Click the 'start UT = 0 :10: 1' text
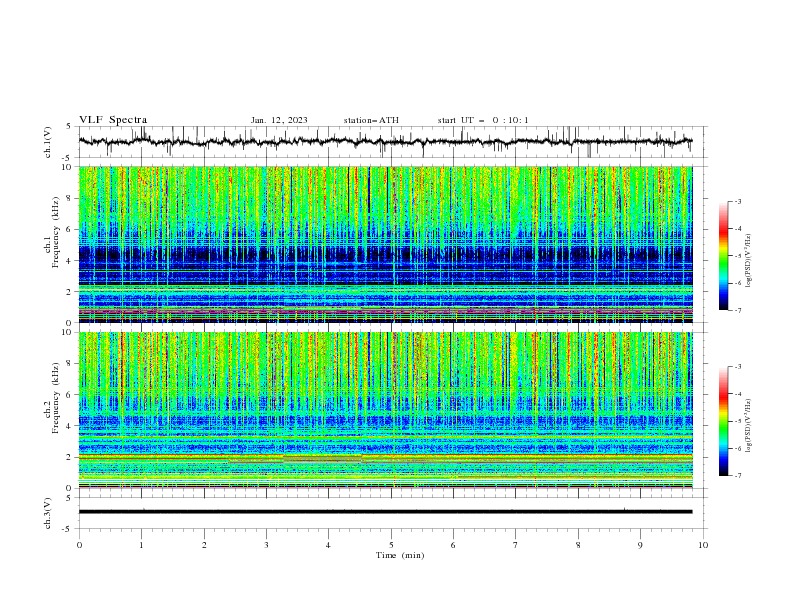Screen dimensions: 792x612 click(483, 120)
